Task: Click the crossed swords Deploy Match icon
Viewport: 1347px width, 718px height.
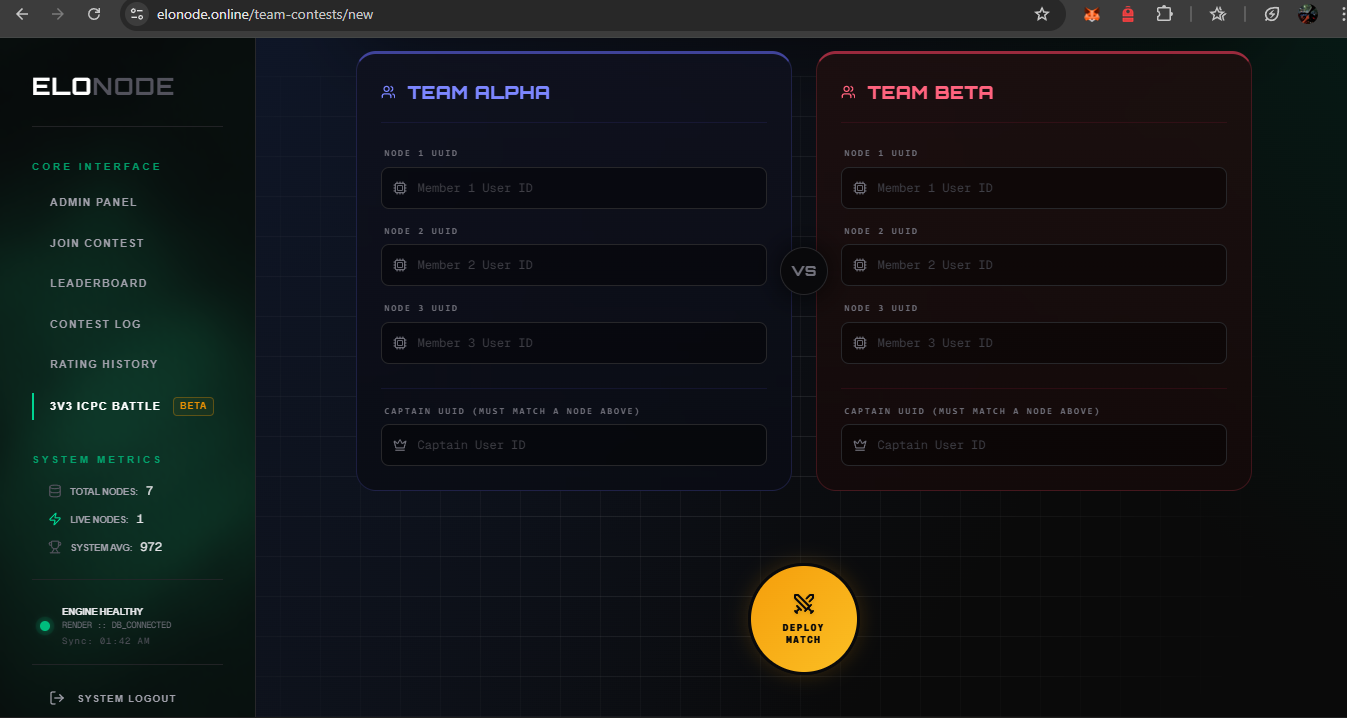Action: [x=804, y=603]
